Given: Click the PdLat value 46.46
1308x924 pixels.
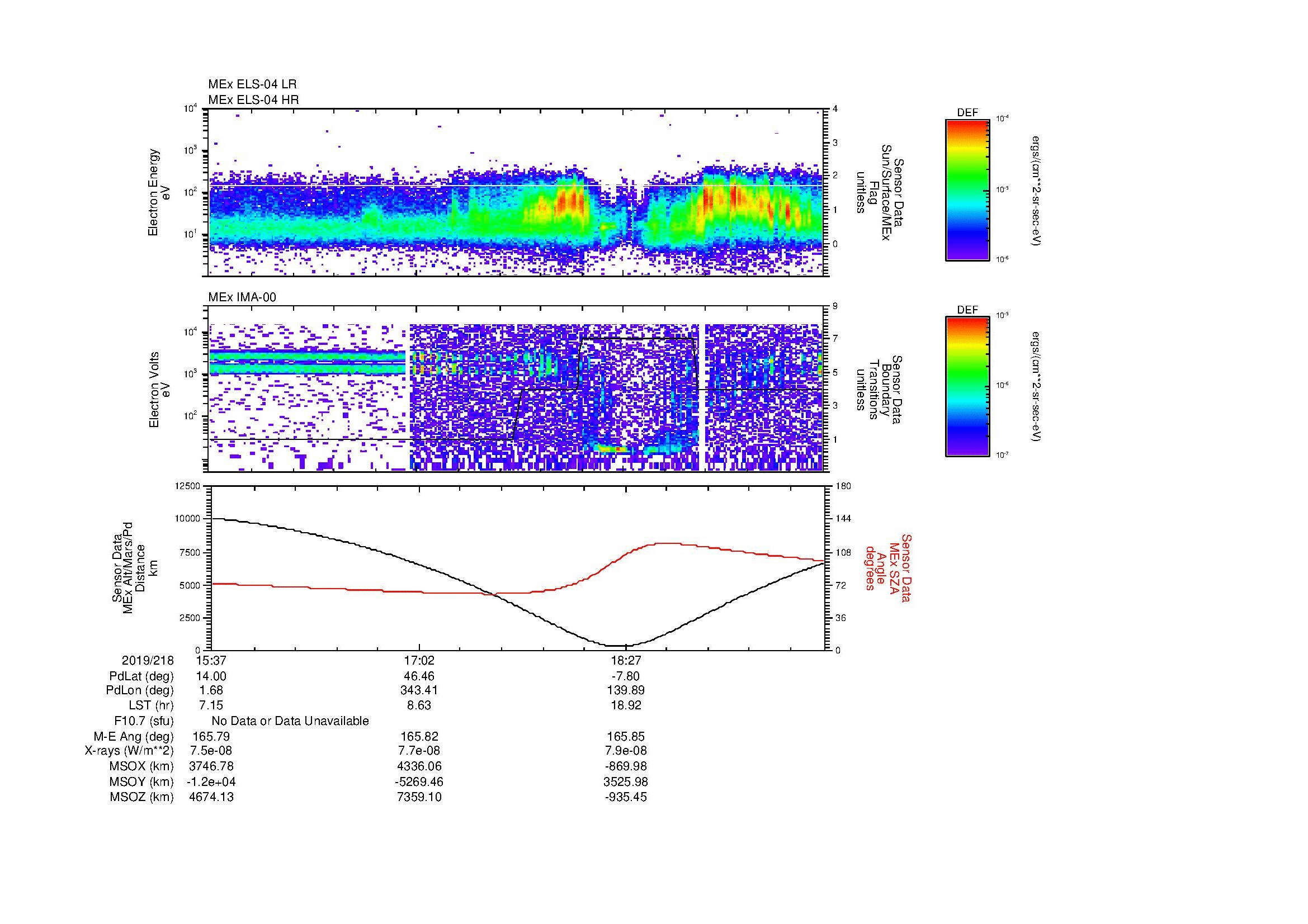Looking at the screenshot, I should 419,676.
